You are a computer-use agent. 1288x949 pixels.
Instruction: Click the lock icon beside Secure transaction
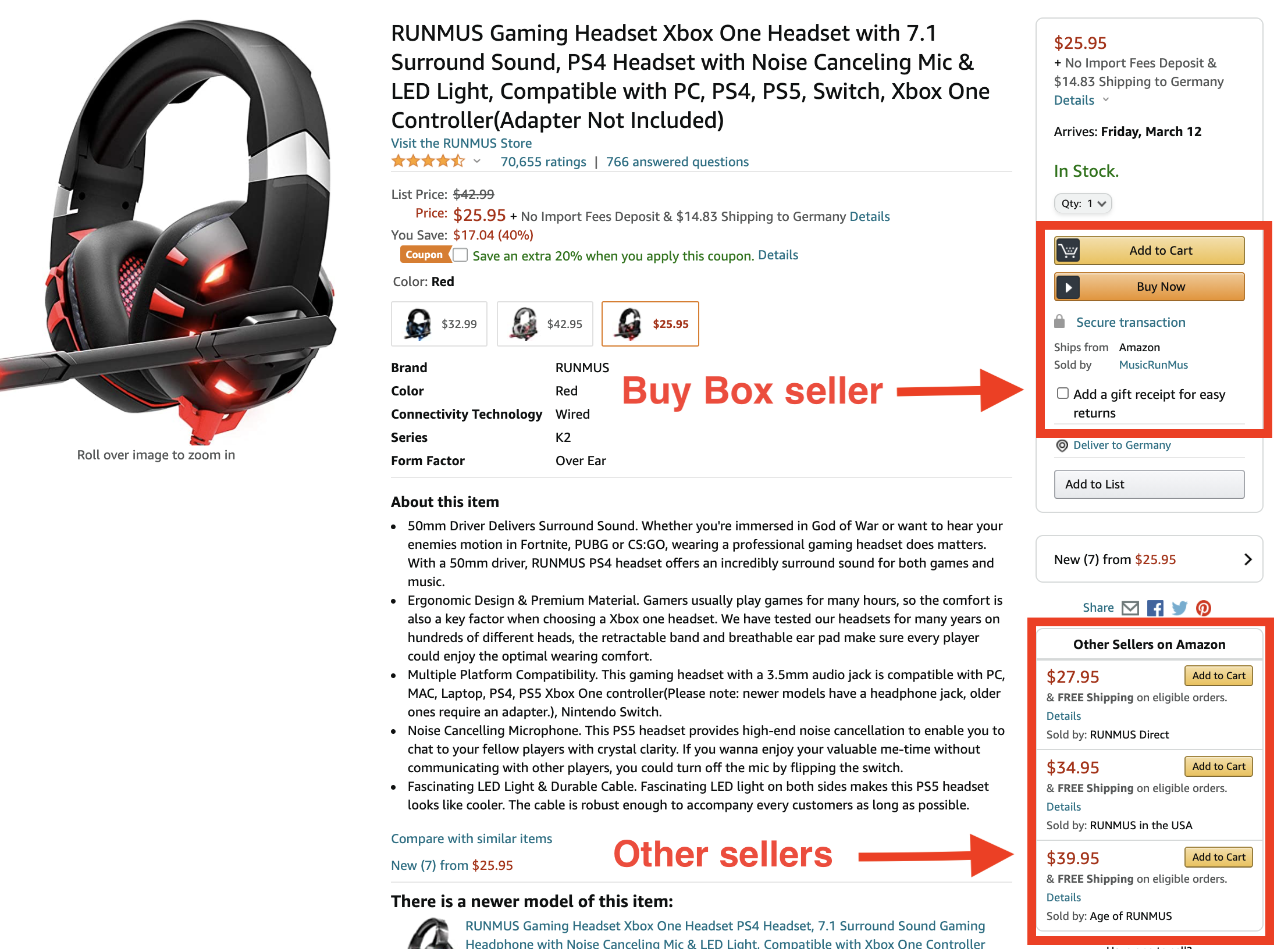tap(1059, 322)
